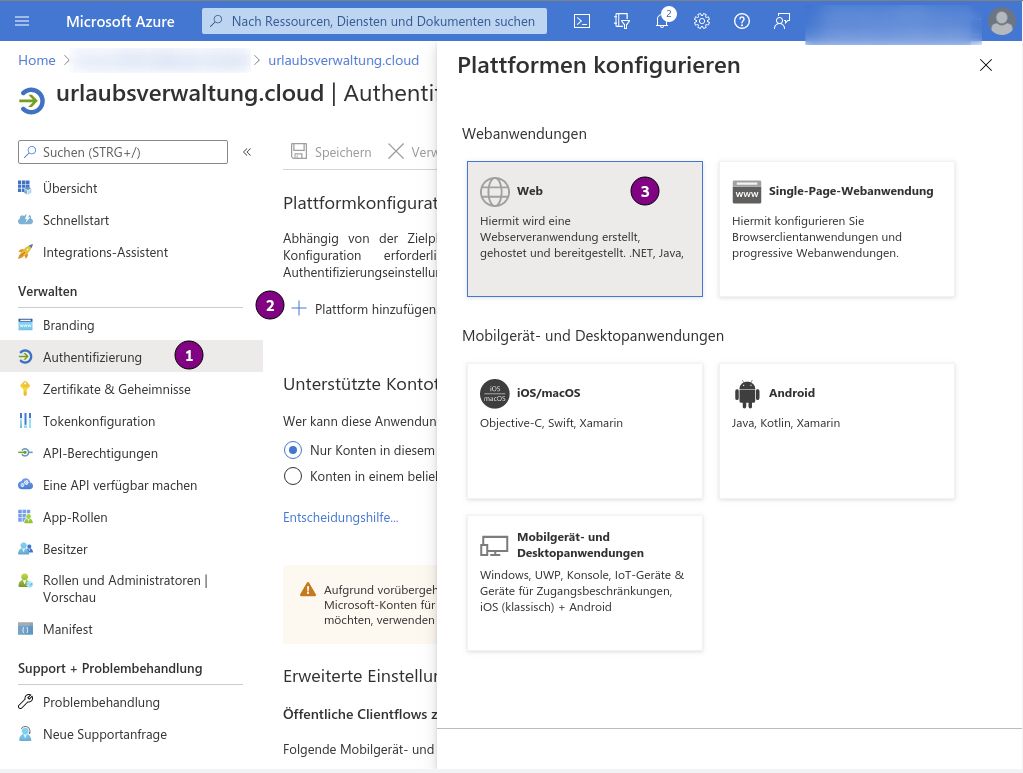Choose the Single-Page-Webanwendung card
Screen dimensions: 1023x773
836,229
